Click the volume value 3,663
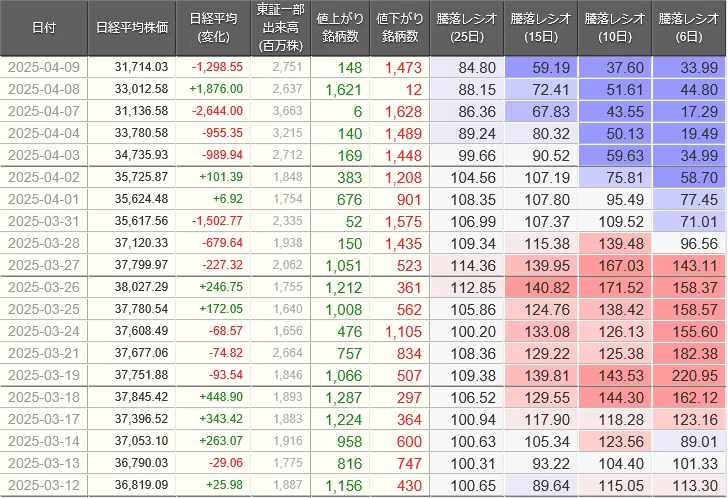Screen dimensions: 728x498 pos(287,111)
